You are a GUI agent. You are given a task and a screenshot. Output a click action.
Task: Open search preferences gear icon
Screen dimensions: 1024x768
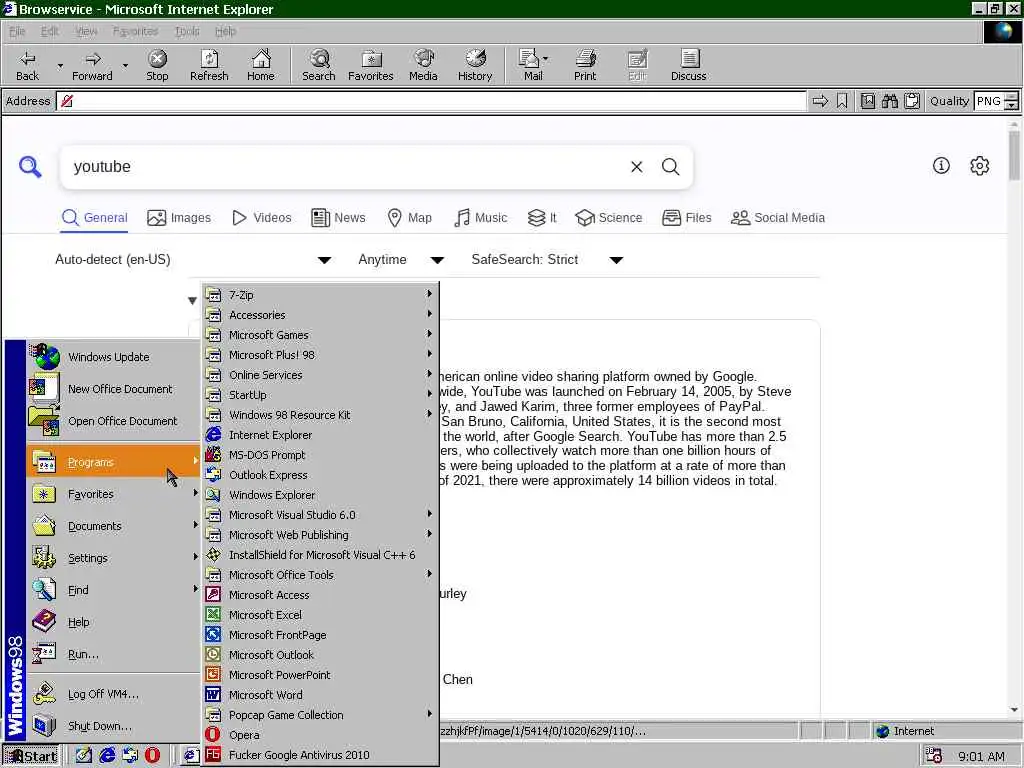(980, 166)
